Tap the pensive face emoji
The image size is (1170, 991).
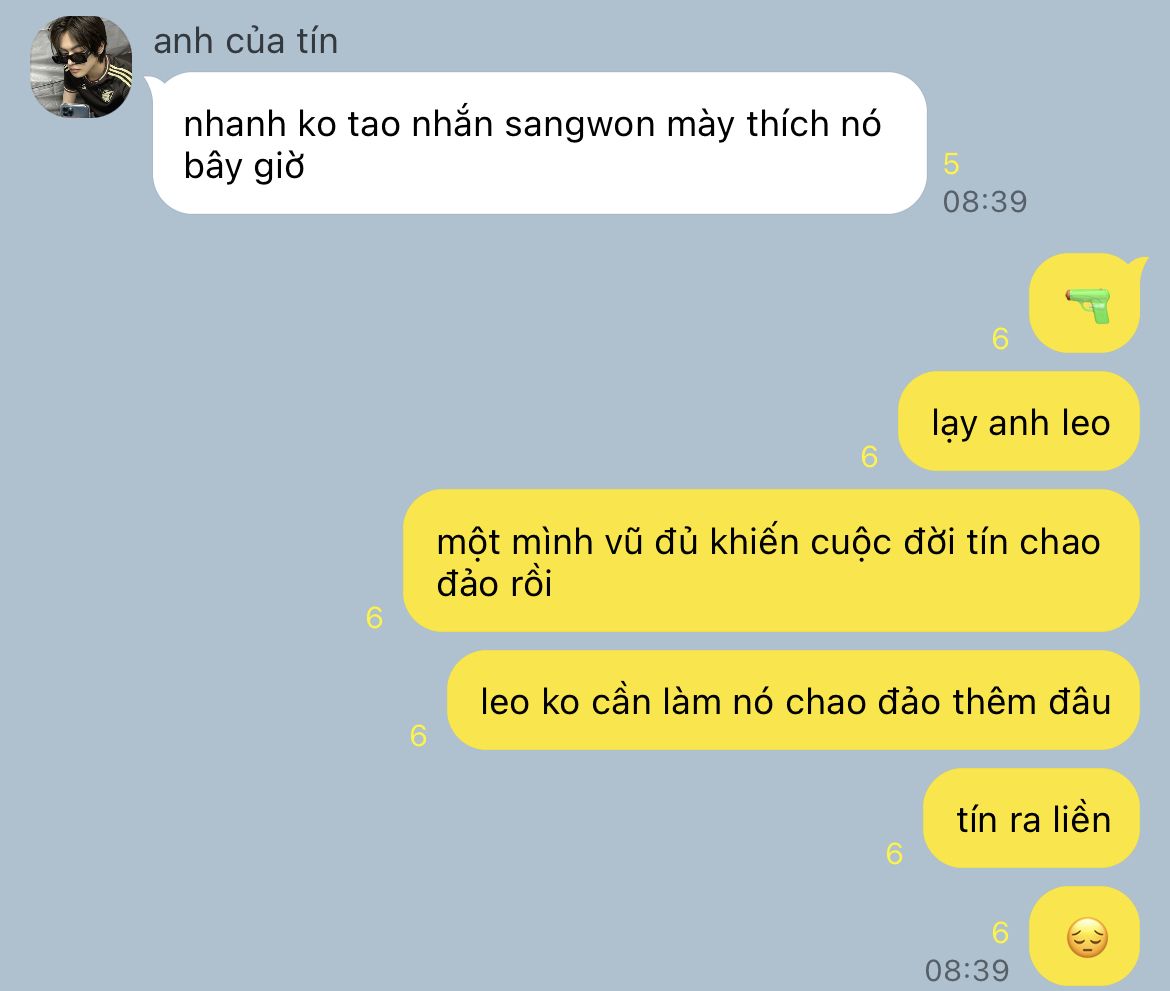pyautogui.click(x=1087, y=937)
